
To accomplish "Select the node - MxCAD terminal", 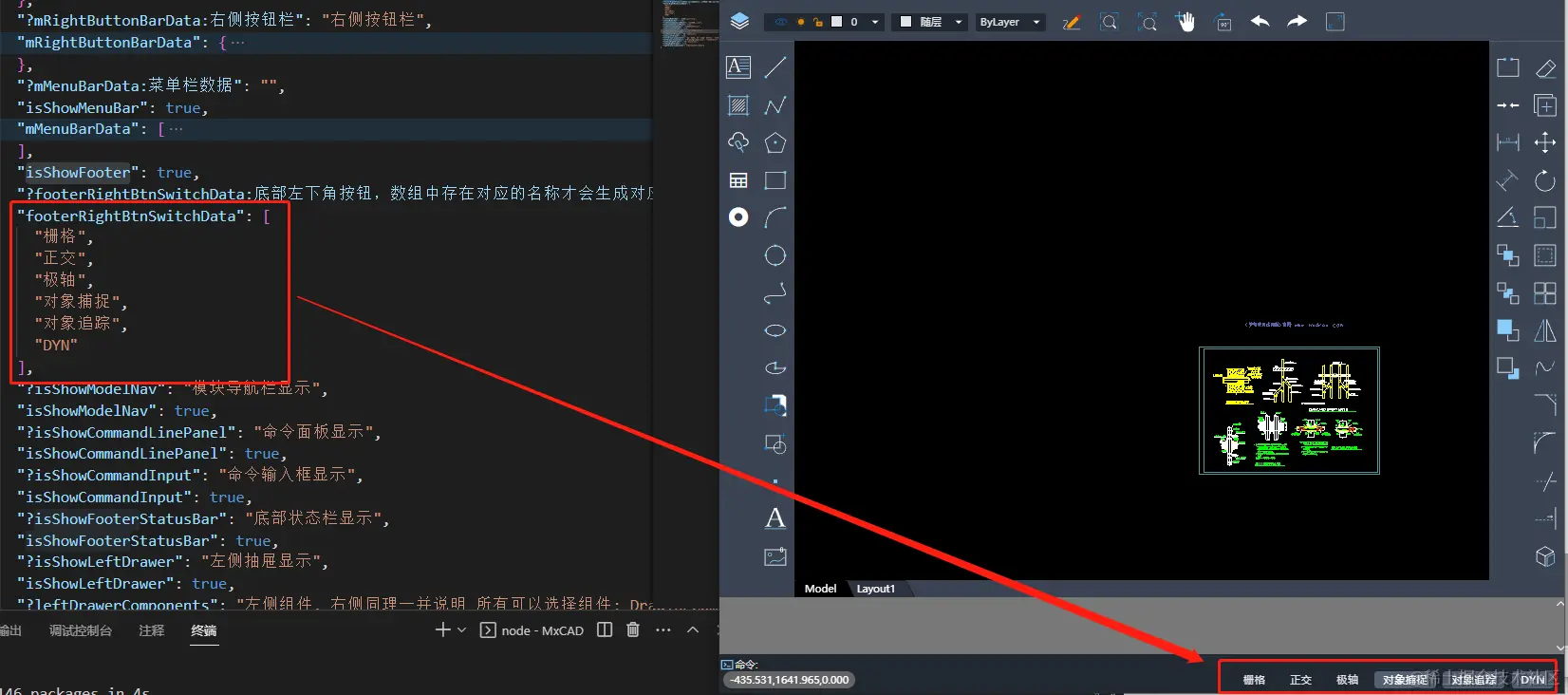I will coord(532,630).
